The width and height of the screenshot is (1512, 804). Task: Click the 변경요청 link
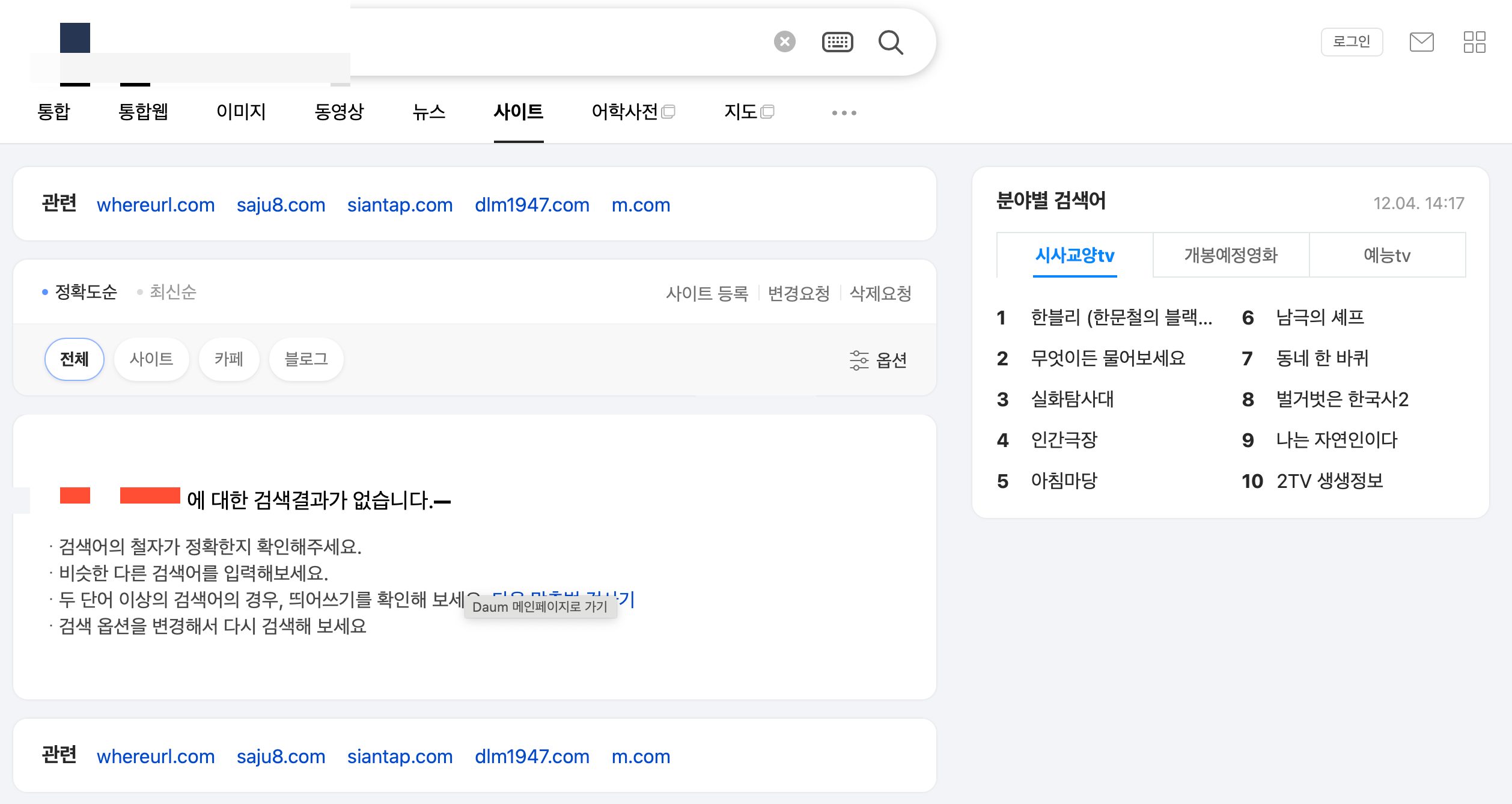point(799,293)
